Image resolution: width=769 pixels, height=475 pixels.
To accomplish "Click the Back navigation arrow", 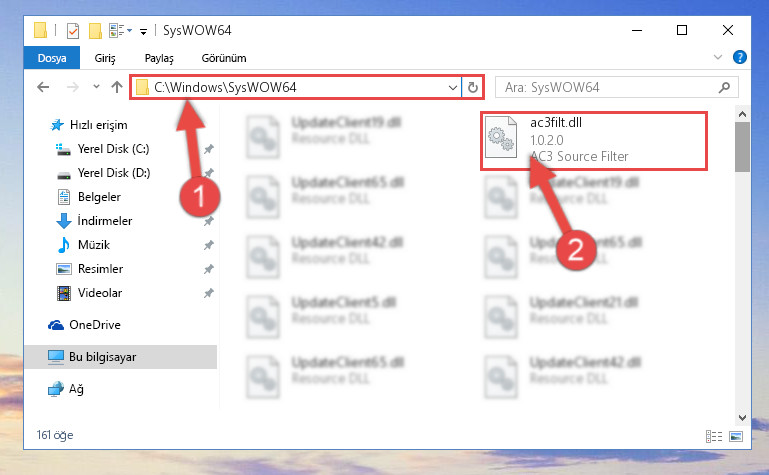I will tap(43, 87).
